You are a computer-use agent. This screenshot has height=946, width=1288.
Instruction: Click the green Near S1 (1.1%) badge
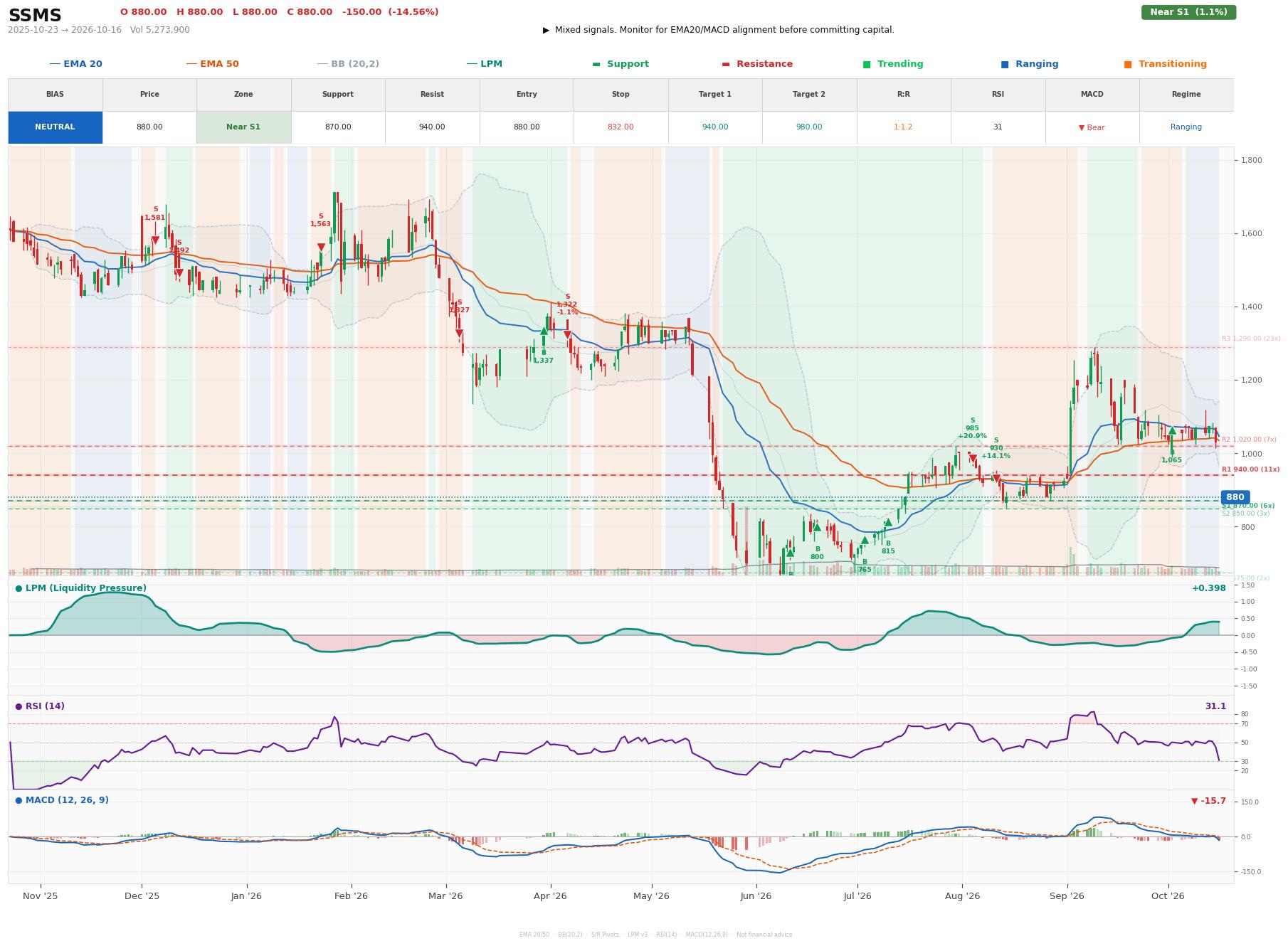[x=1188, y=12]
